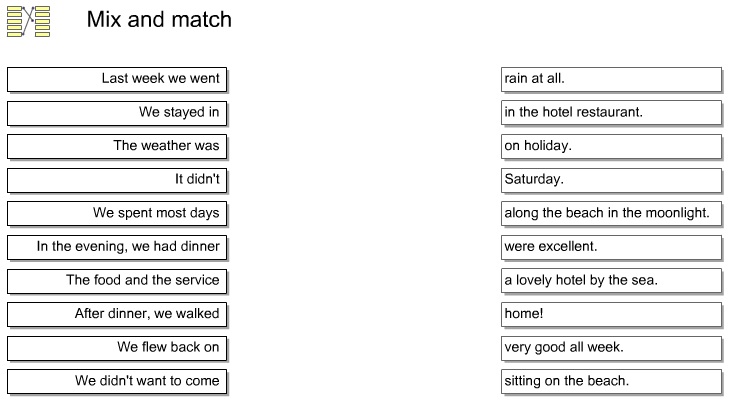
Task: Select the 'rain at all.' ending
Action: pyautogui.click(x=610, y=78)
